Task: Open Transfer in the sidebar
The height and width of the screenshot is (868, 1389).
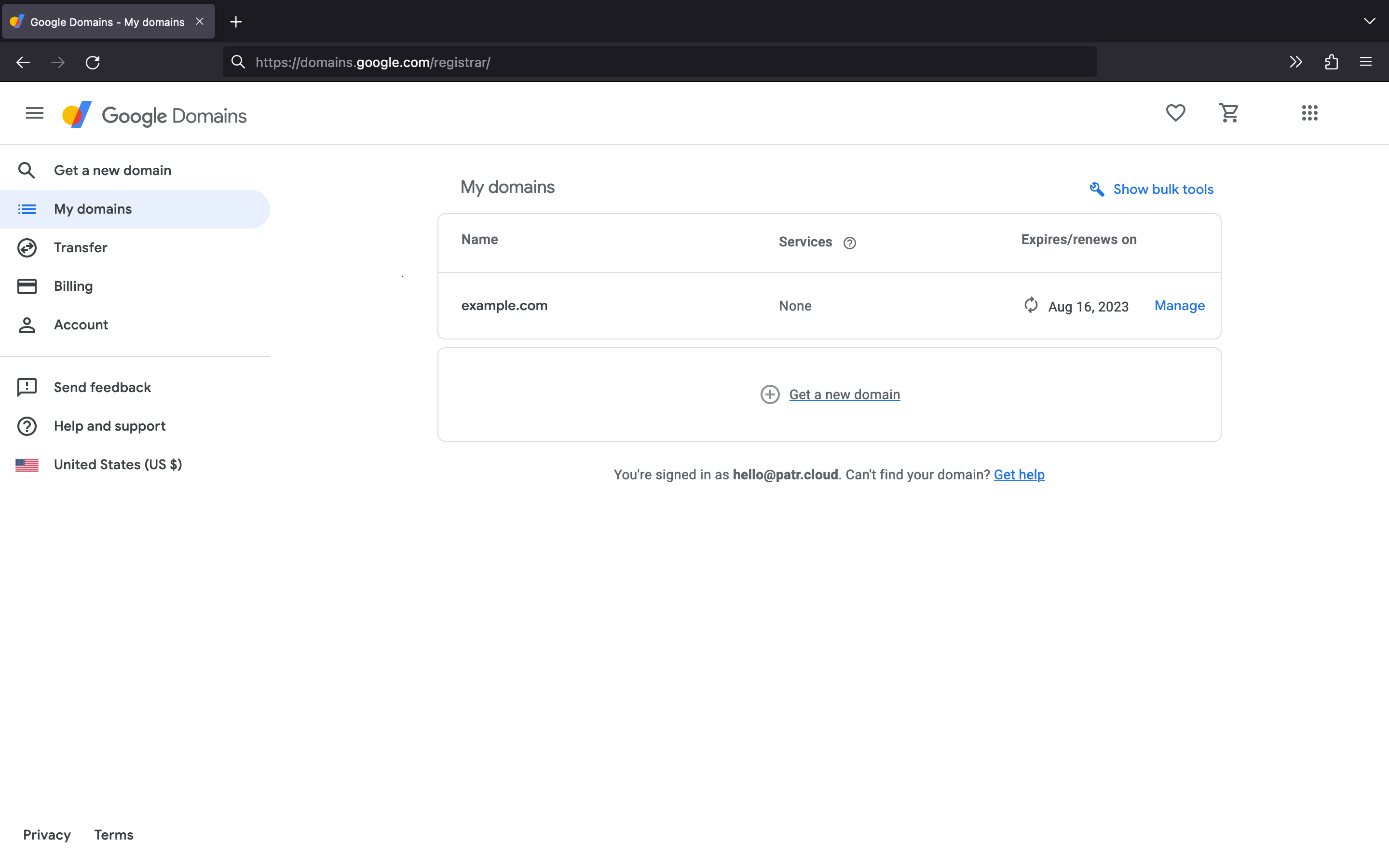Action: coord(135,247)
